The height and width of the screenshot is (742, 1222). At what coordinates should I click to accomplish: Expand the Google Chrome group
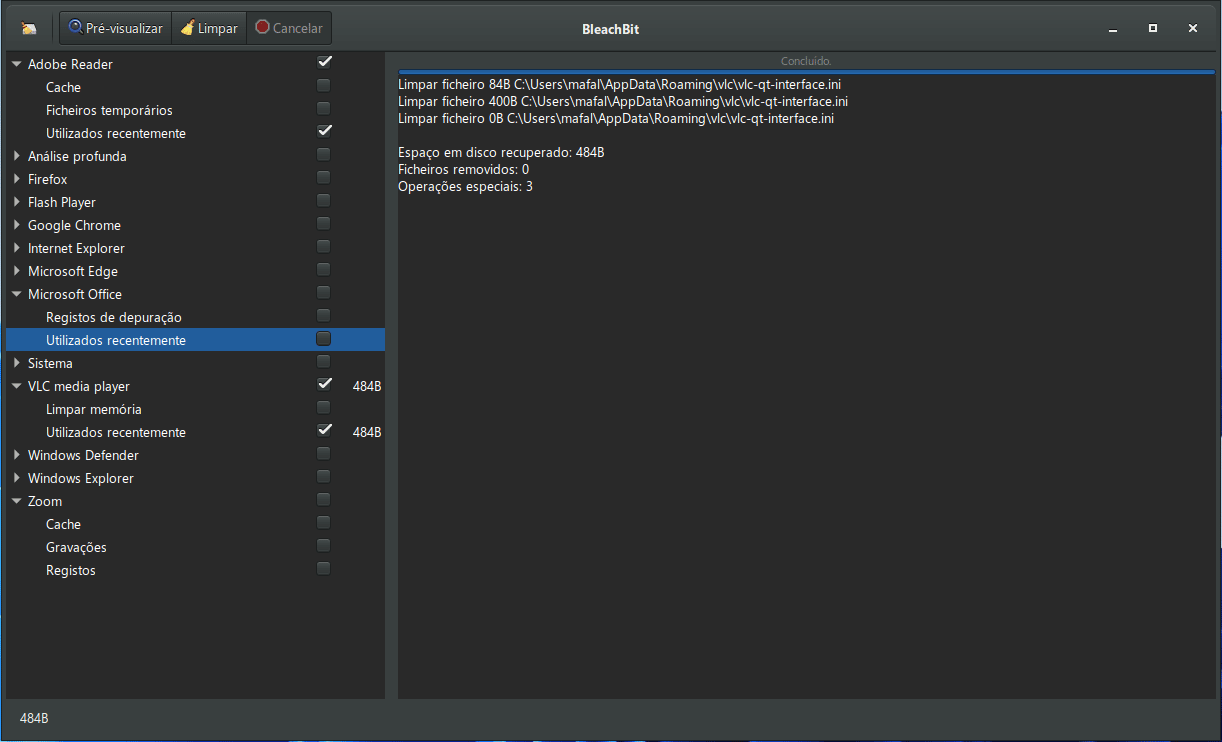[x=16, y=225]
